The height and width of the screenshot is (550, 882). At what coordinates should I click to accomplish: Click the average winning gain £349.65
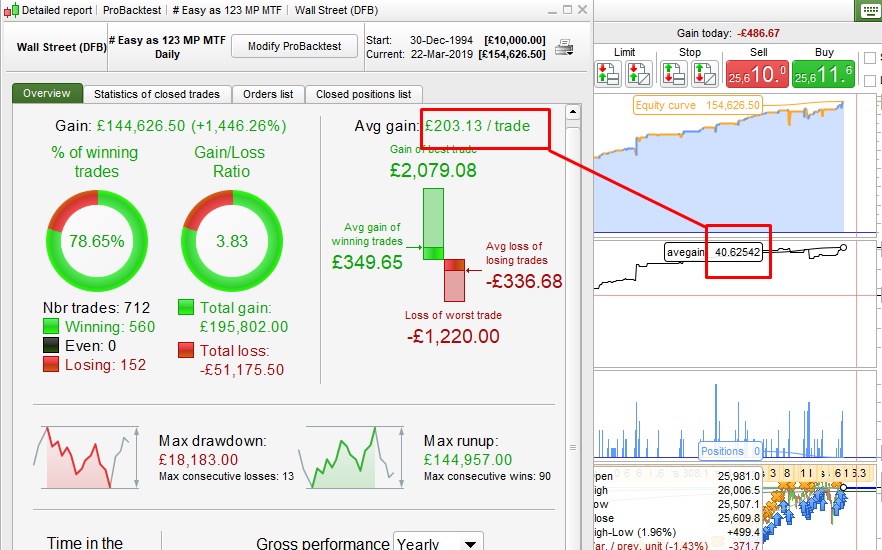pyautogui.click(x=367, y=262)
